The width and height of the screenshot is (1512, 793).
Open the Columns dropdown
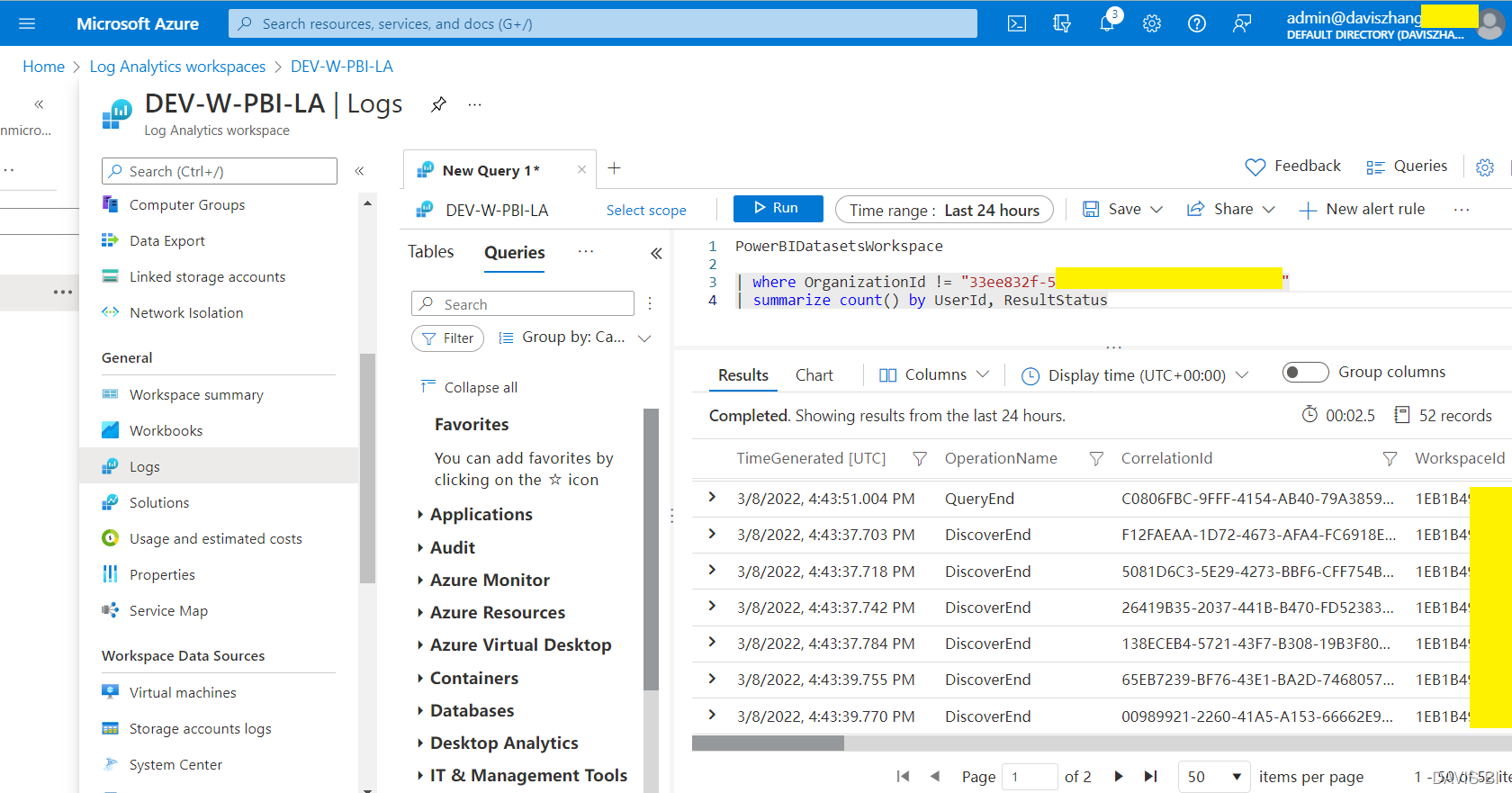934,375
